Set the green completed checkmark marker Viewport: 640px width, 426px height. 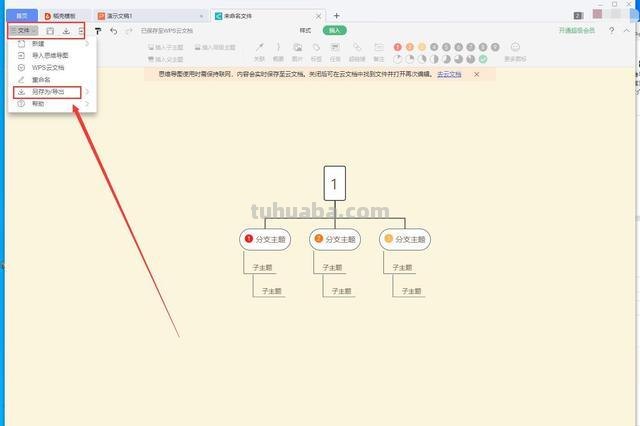(483, 59)
